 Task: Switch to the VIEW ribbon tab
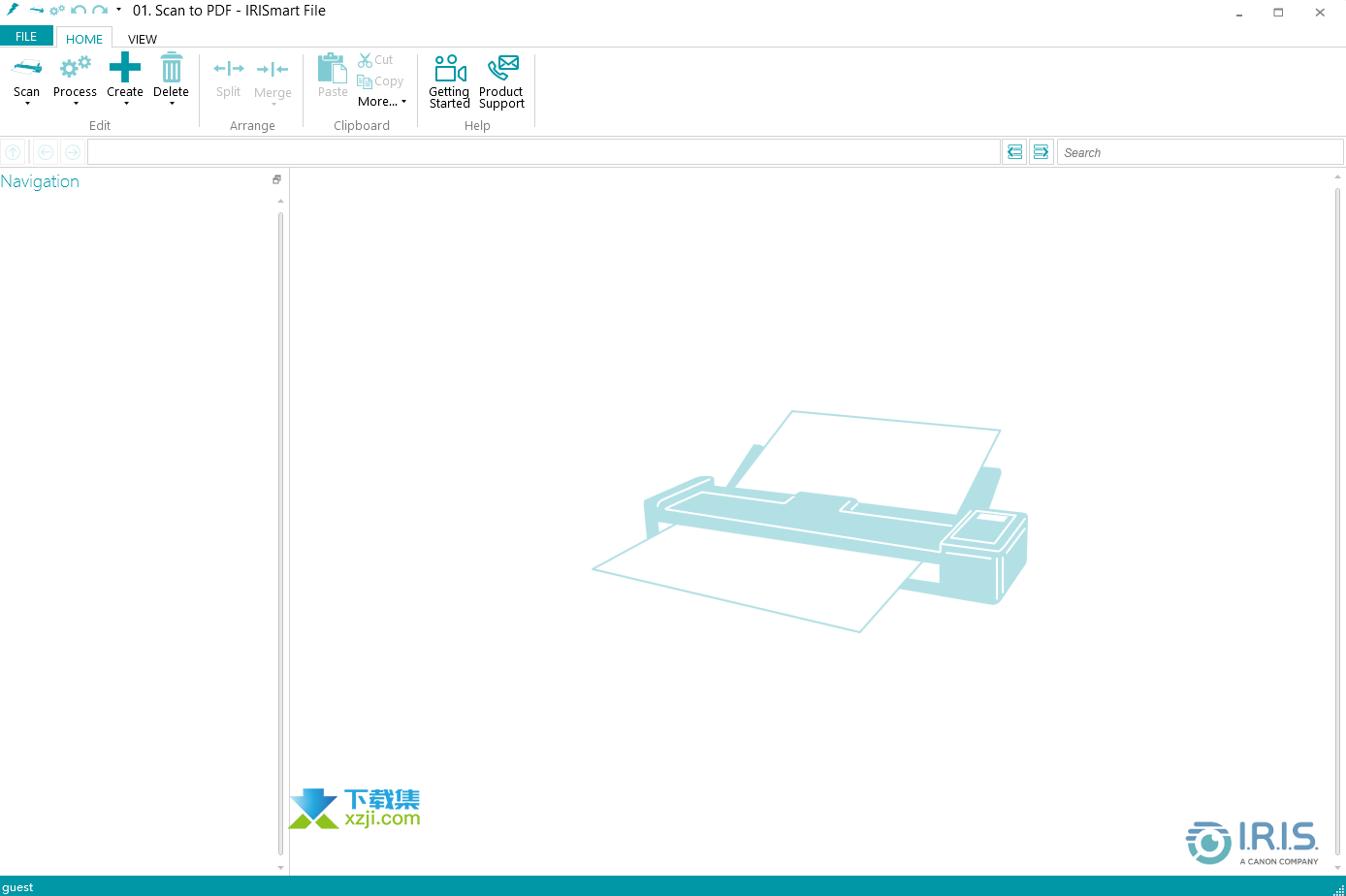coord(143,39)
